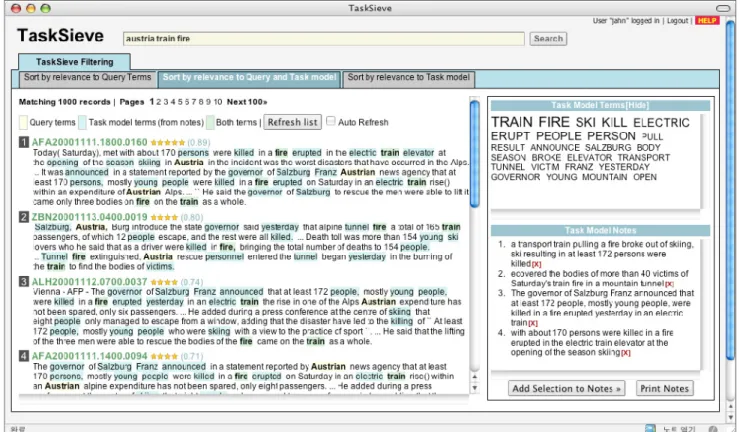Delete note 2 about 40 victims
This screenshot has height=432, width=740.
click(670, 284)
